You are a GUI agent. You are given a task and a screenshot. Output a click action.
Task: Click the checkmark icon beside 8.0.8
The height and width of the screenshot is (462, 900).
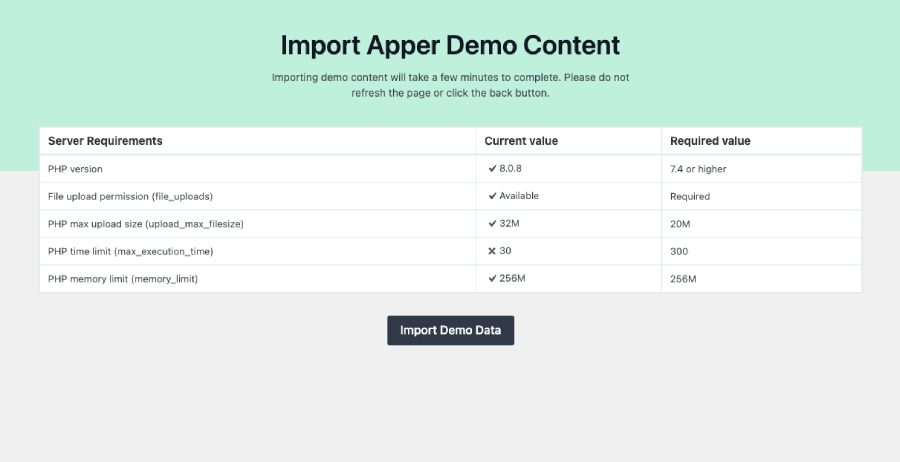click(x=492, y=169)
